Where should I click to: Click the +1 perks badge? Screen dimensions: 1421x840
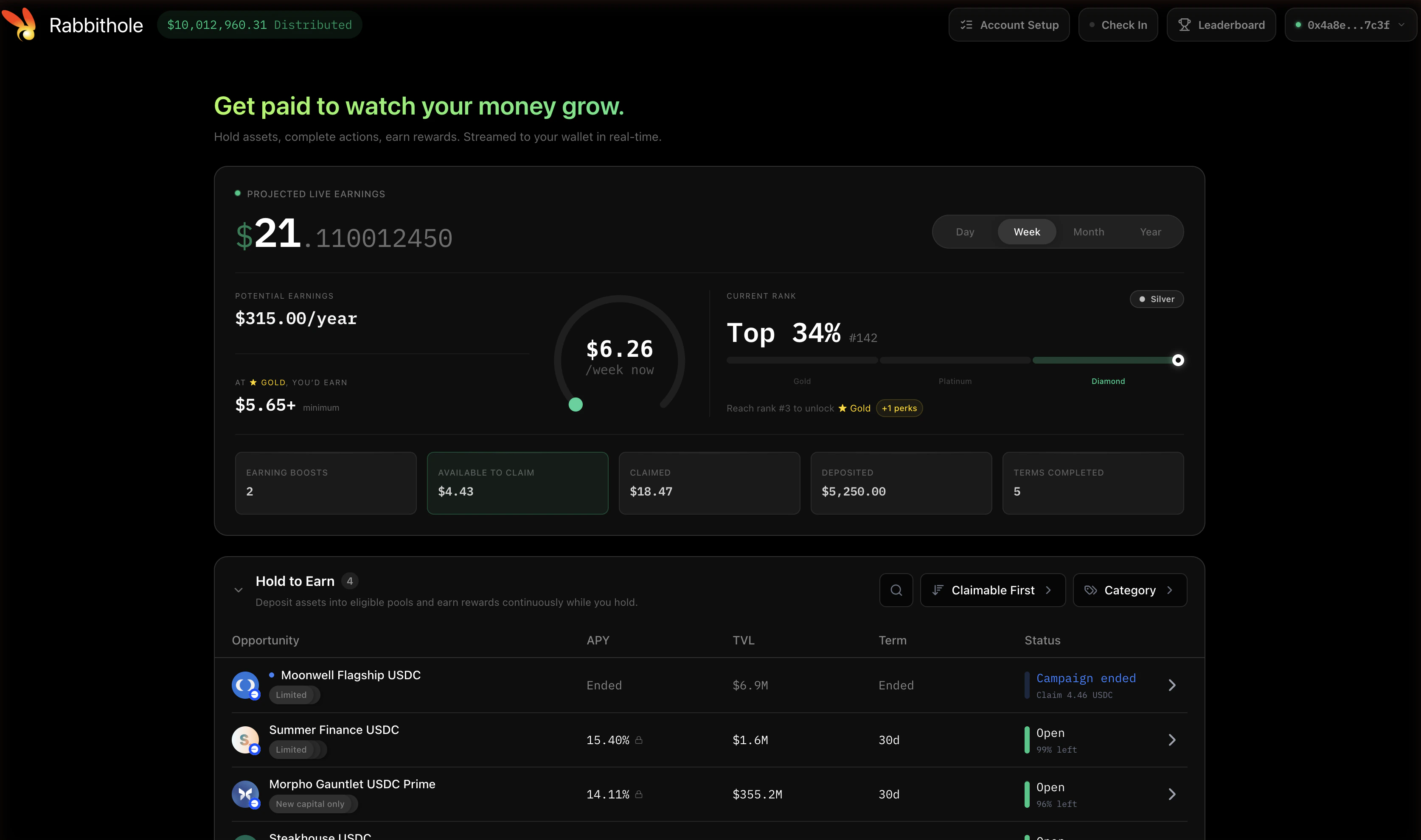point(899,408)
